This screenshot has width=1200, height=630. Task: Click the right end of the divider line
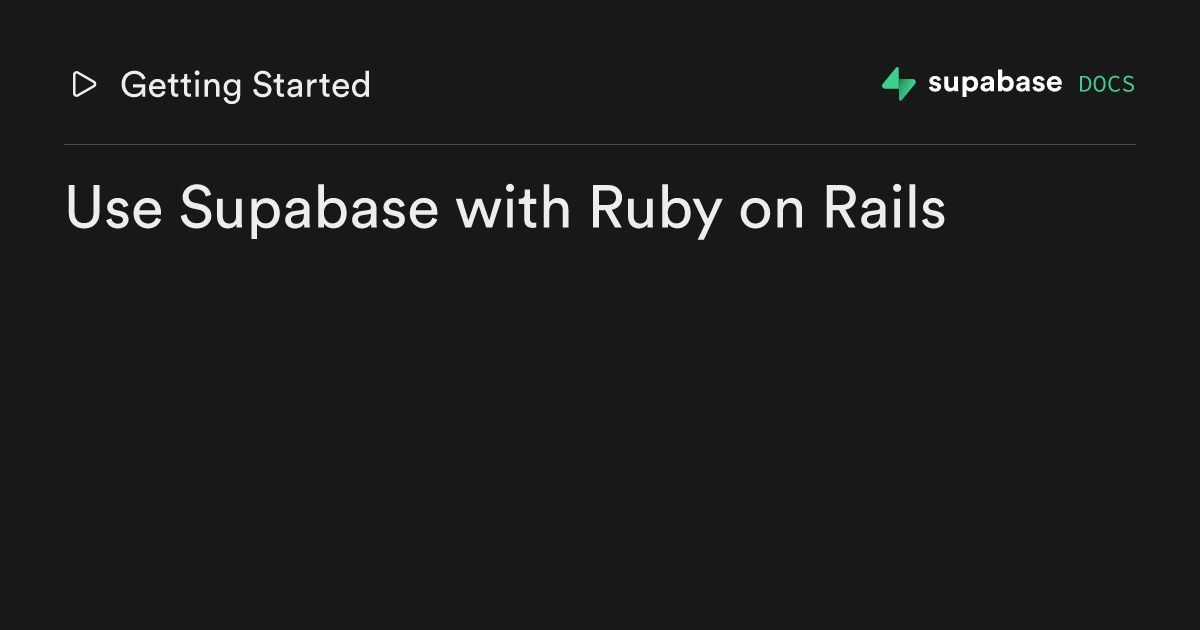tap(1132, 145)
